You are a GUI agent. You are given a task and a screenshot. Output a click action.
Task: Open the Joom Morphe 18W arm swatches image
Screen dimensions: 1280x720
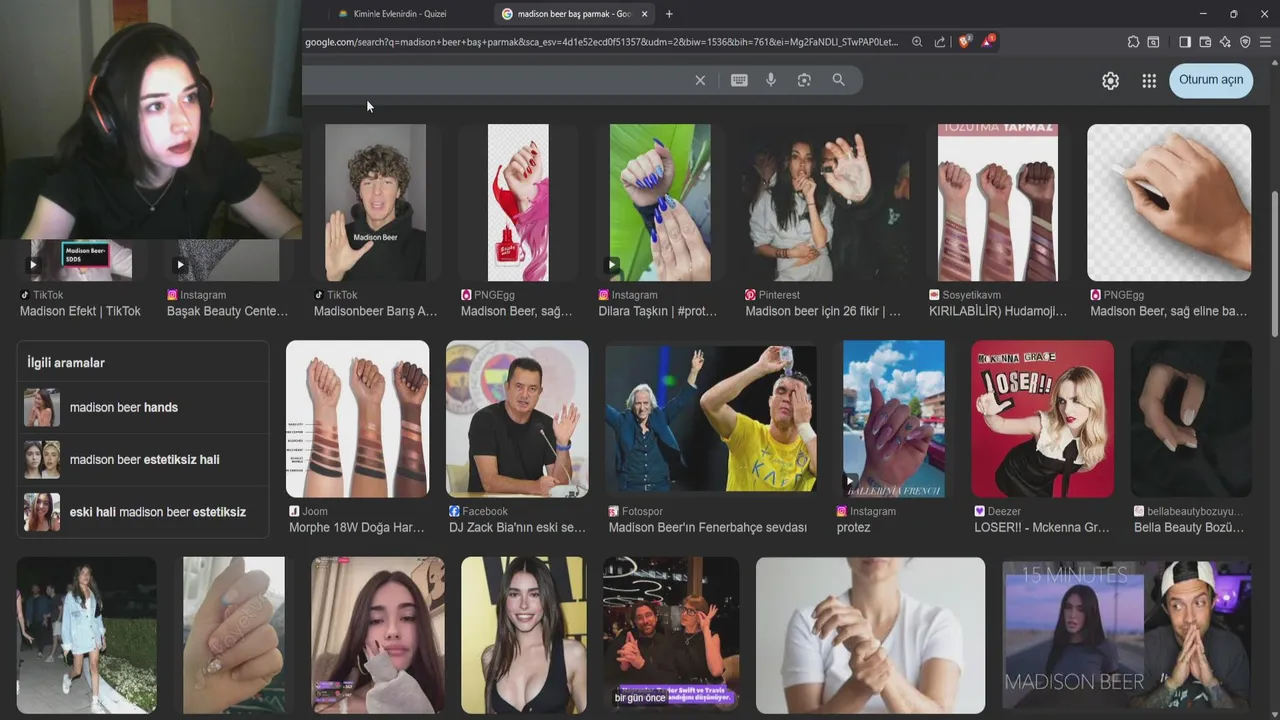357,419
